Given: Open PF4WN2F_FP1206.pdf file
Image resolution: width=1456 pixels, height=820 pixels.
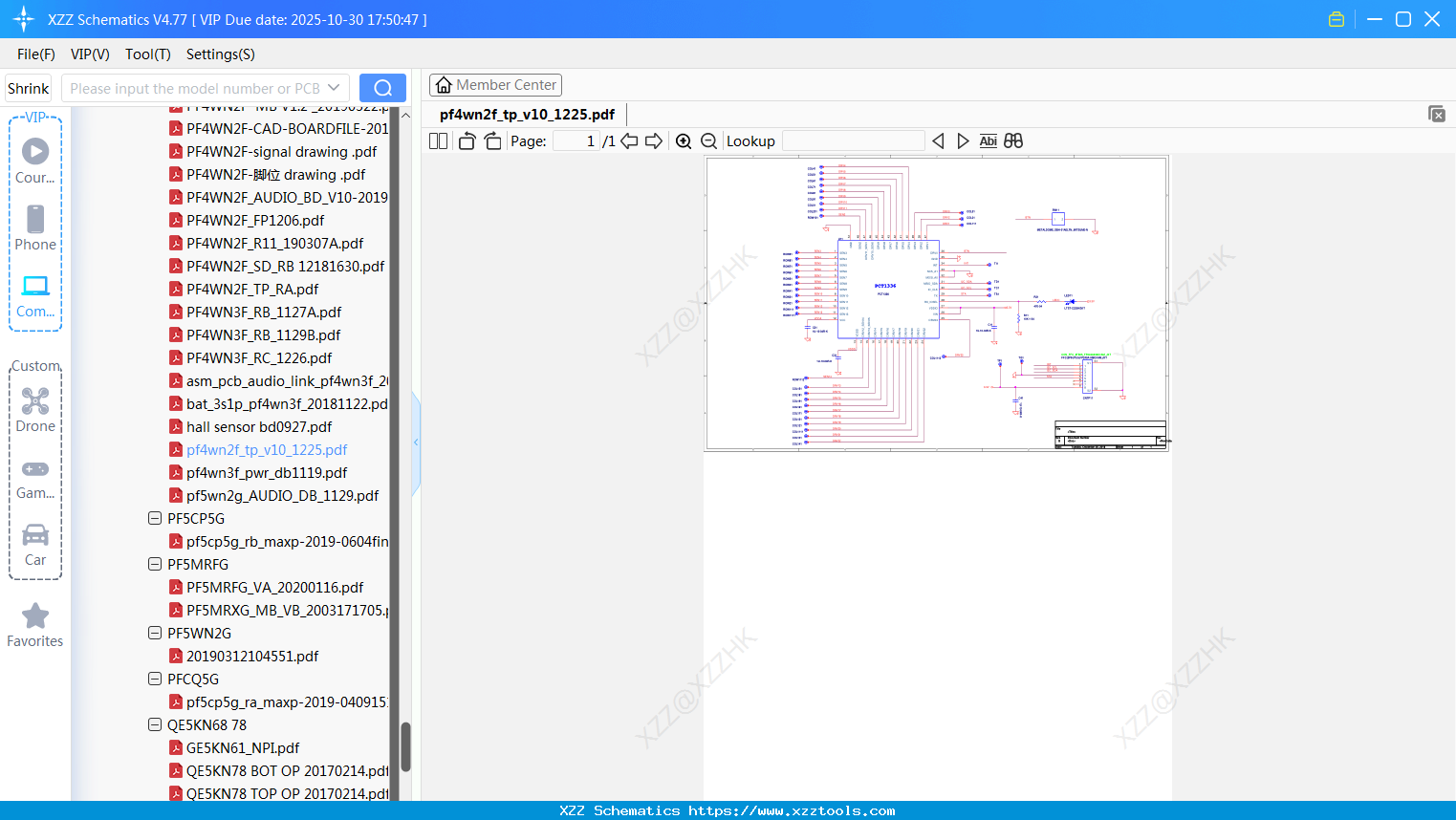Looking at the screenshot, I should tap(255, 220).
